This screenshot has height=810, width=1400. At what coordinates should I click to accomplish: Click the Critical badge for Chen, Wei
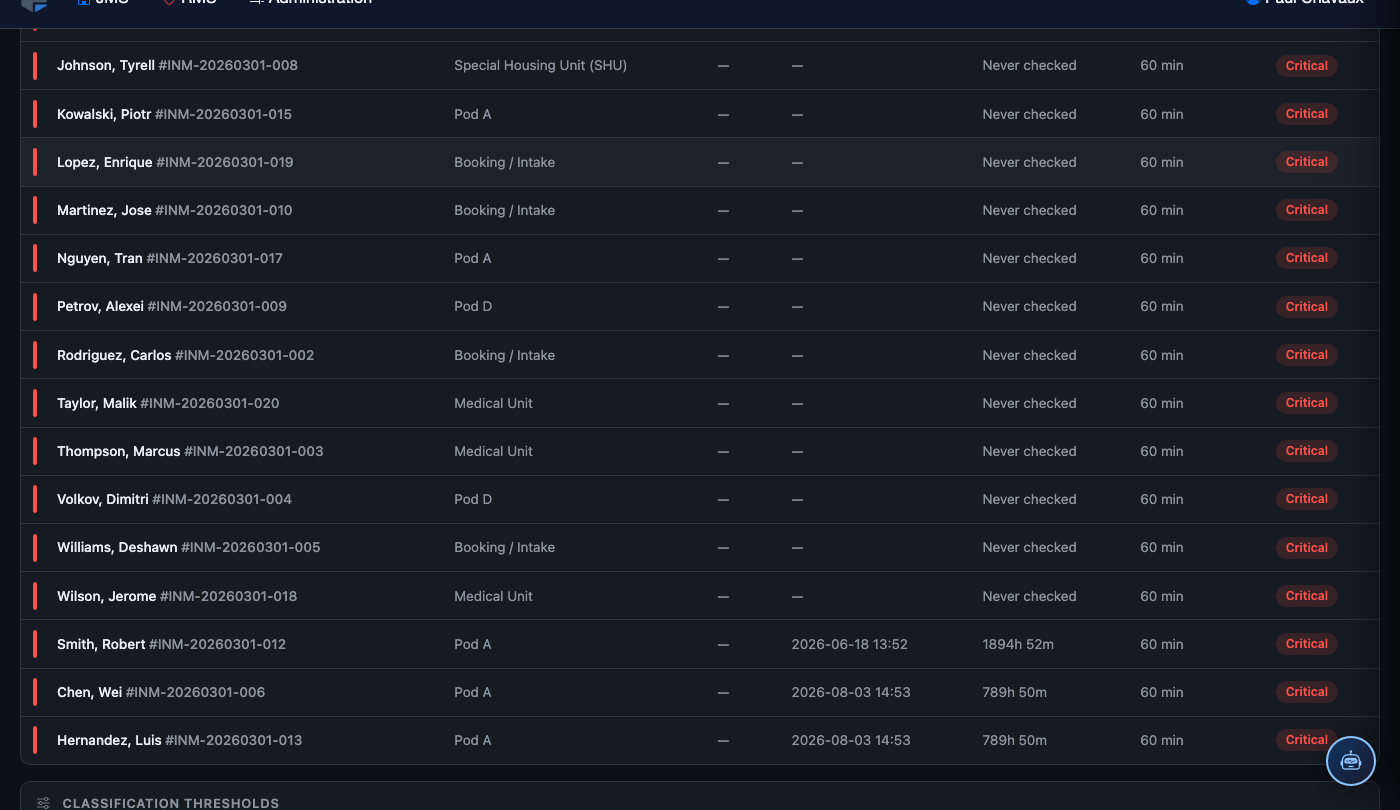tap(1306, 692)
